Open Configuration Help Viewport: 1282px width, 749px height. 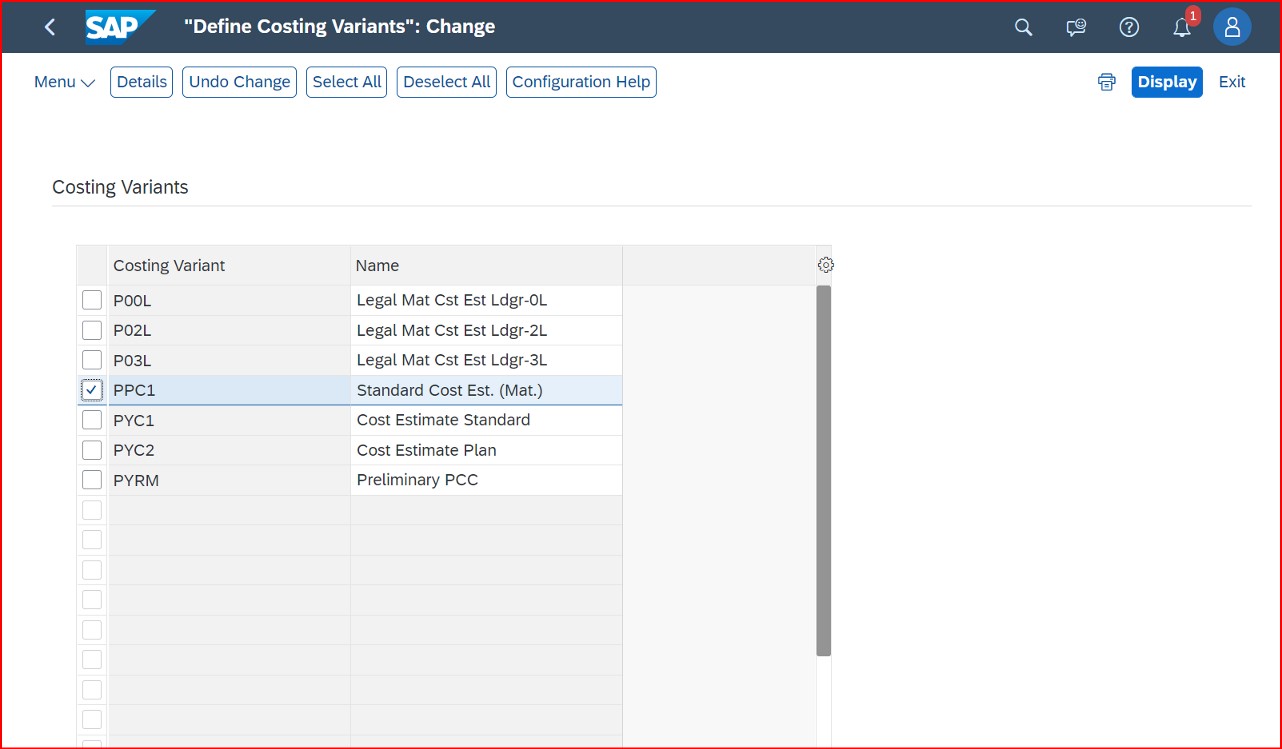(581, 82)
